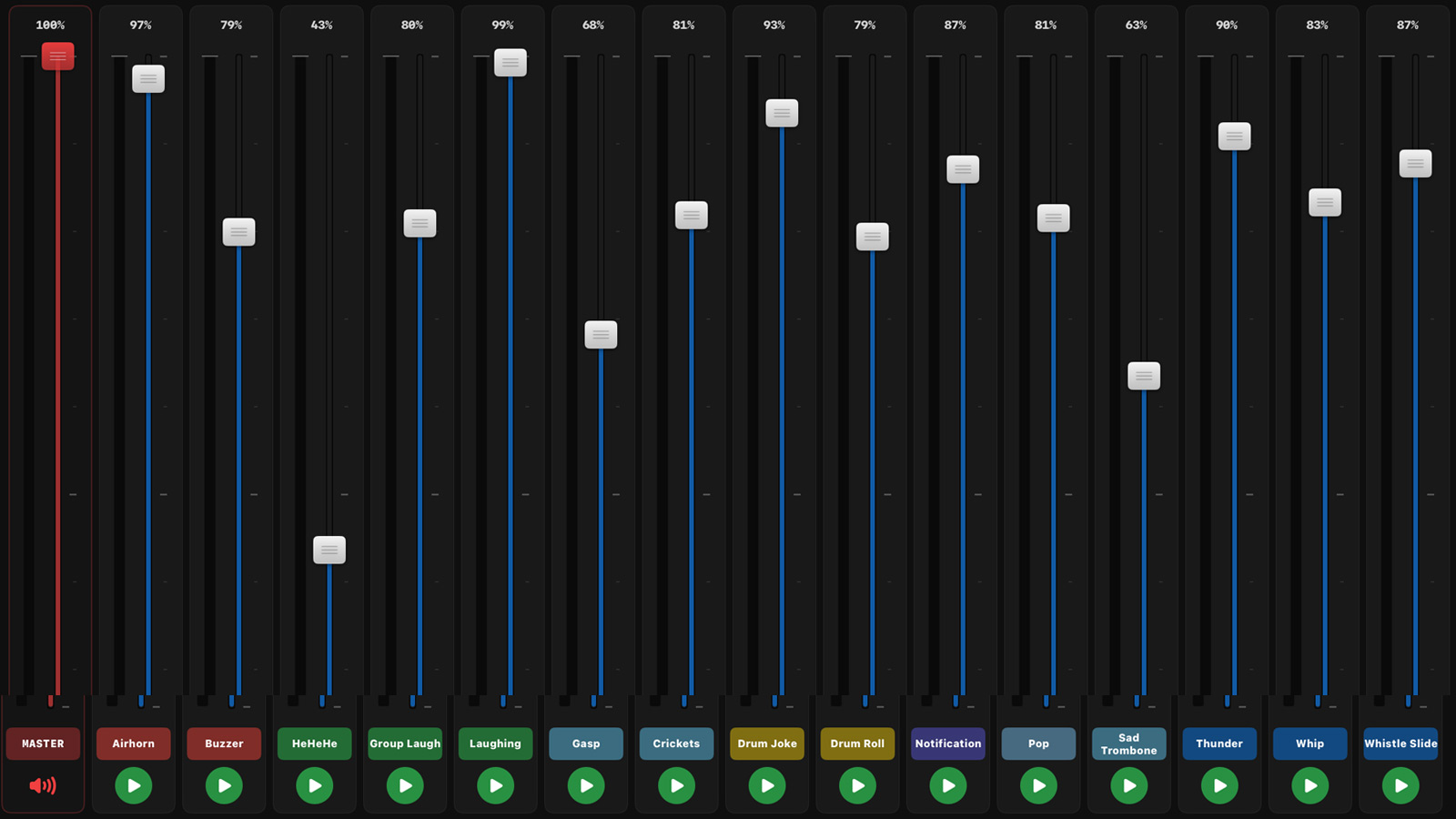
Task: Play the Whistle Slide sound
Action: (1400, 785)
